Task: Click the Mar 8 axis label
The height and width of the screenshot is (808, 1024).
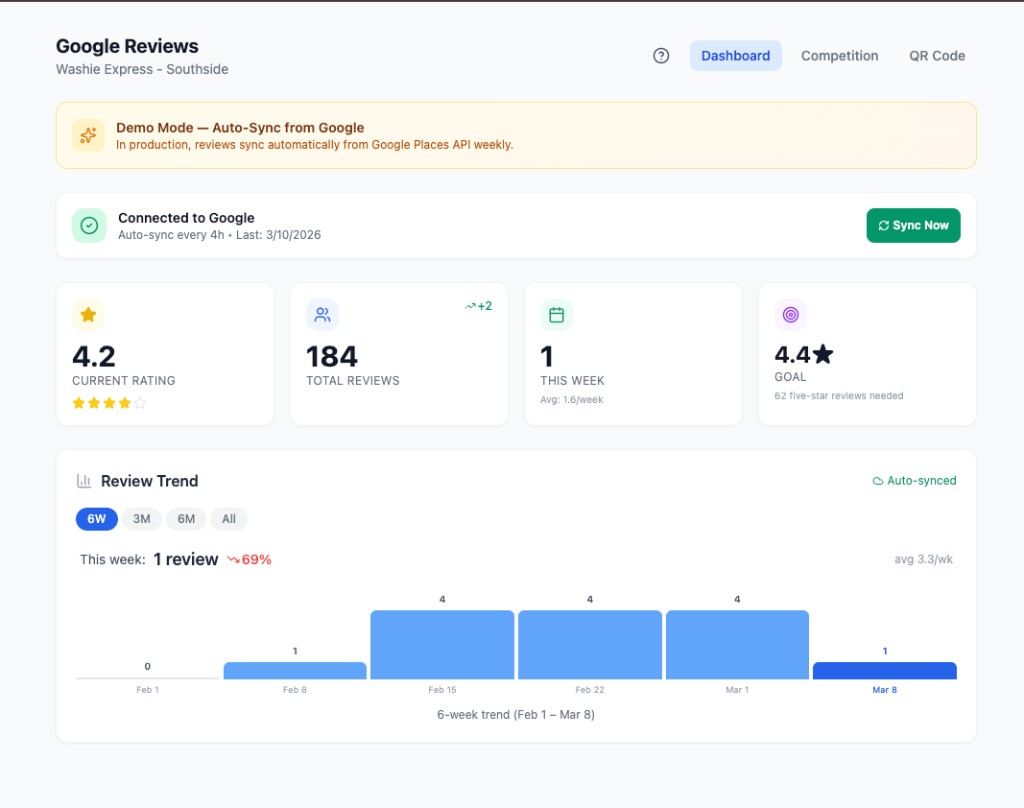Action: (x=885, y=690)
